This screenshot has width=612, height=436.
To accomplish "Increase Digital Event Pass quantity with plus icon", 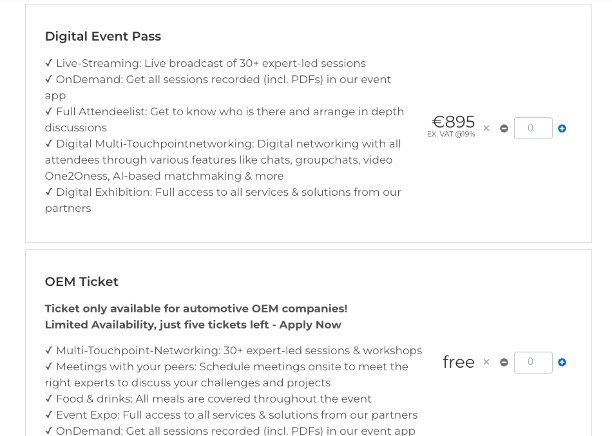I will pyautogui.click(x=562, y=128).
